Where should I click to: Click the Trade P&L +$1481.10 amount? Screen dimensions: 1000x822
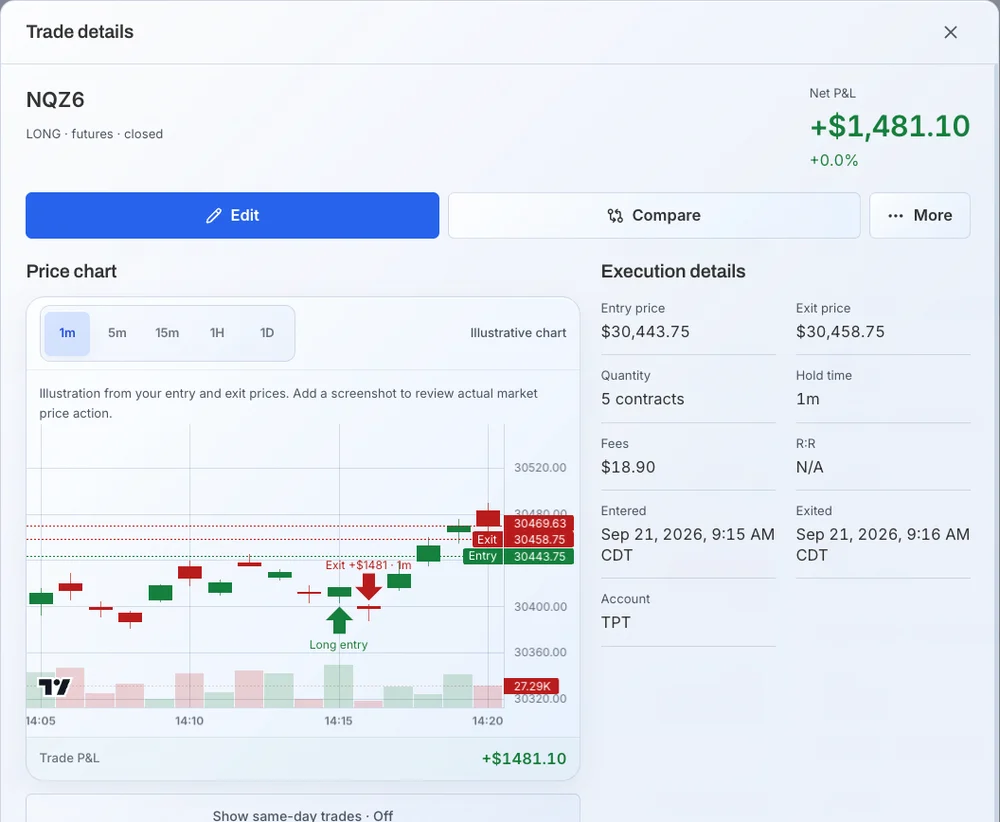(524, 758)
